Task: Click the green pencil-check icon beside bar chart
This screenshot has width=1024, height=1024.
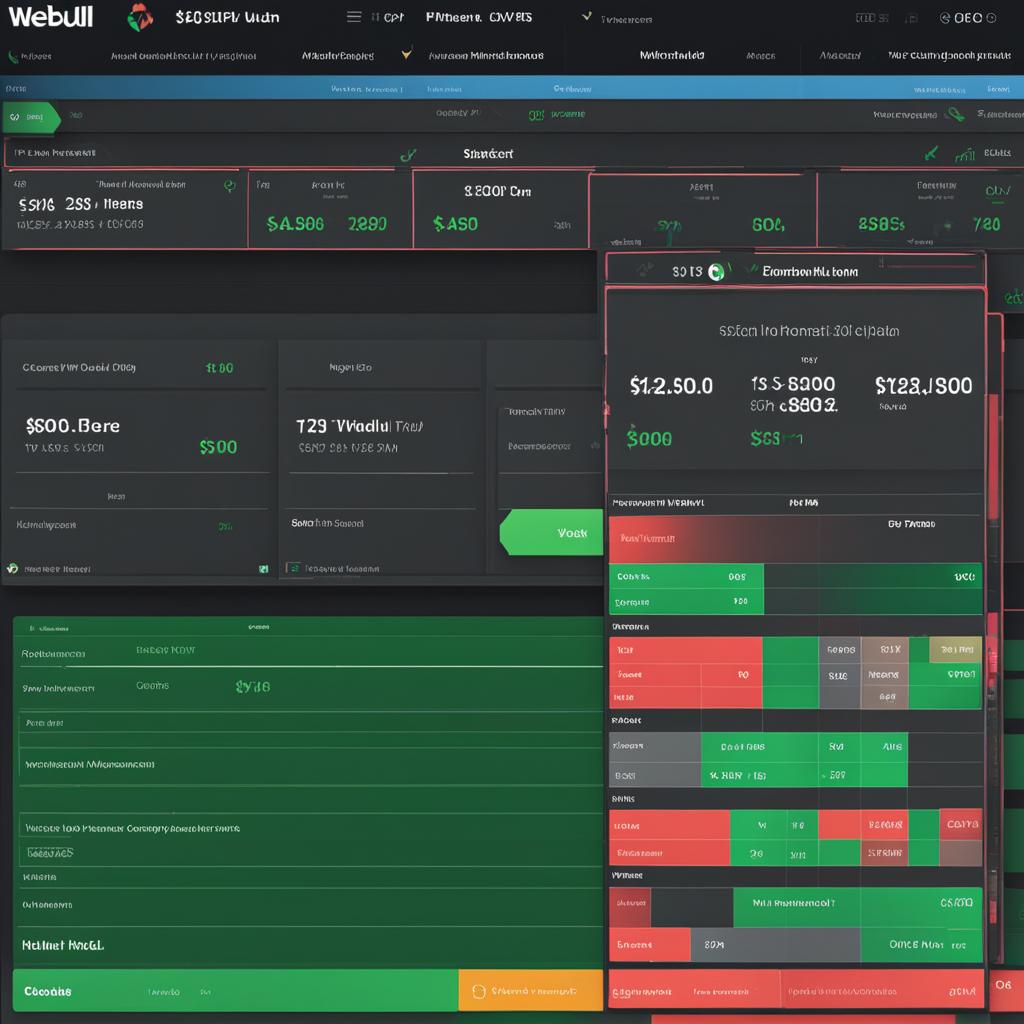Action: tap(931, 153)
